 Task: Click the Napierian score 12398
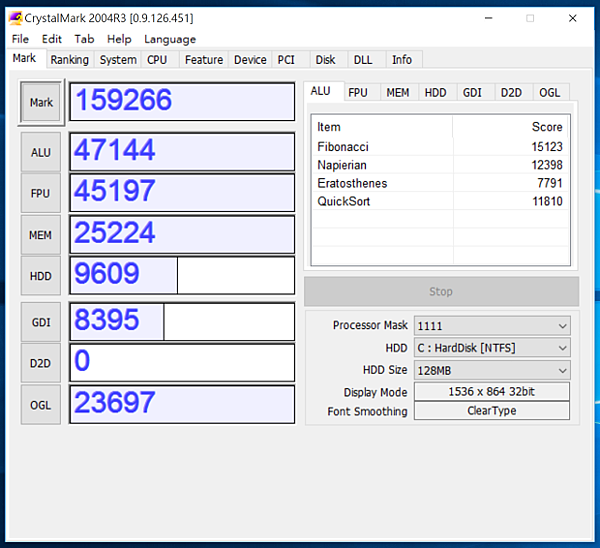click(x=547, y=165)
